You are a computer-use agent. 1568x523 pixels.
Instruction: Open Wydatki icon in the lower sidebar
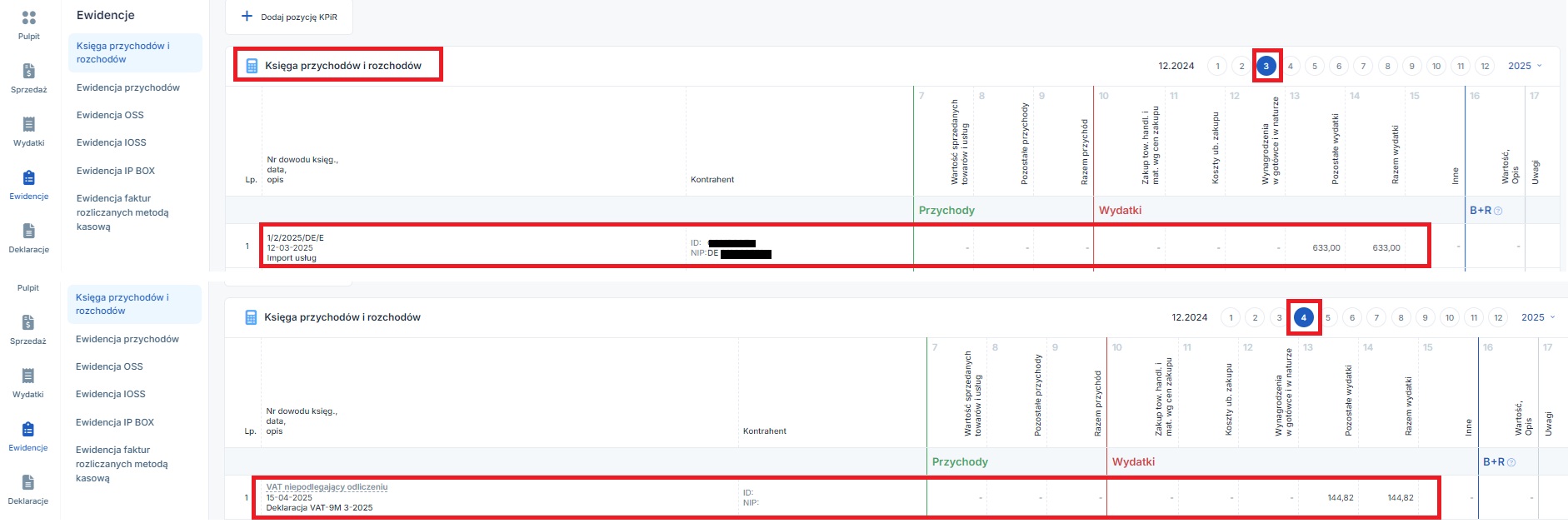(x=28, y=376)
